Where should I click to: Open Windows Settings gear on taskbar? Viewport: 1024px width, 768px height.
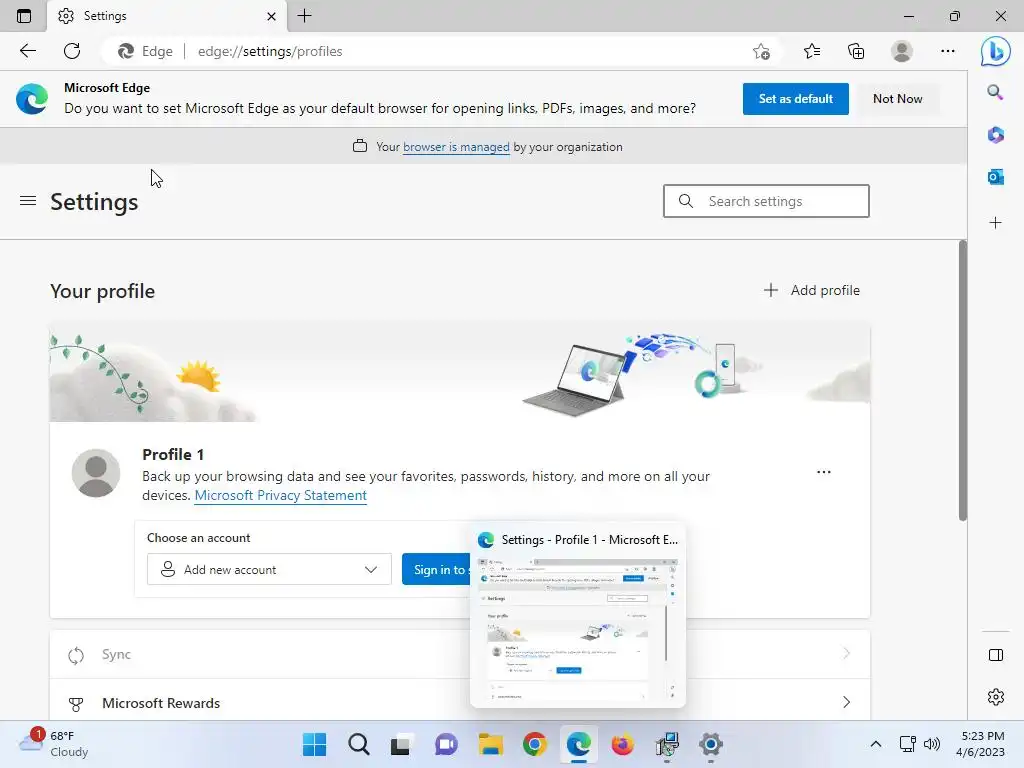tap(711, 744)
